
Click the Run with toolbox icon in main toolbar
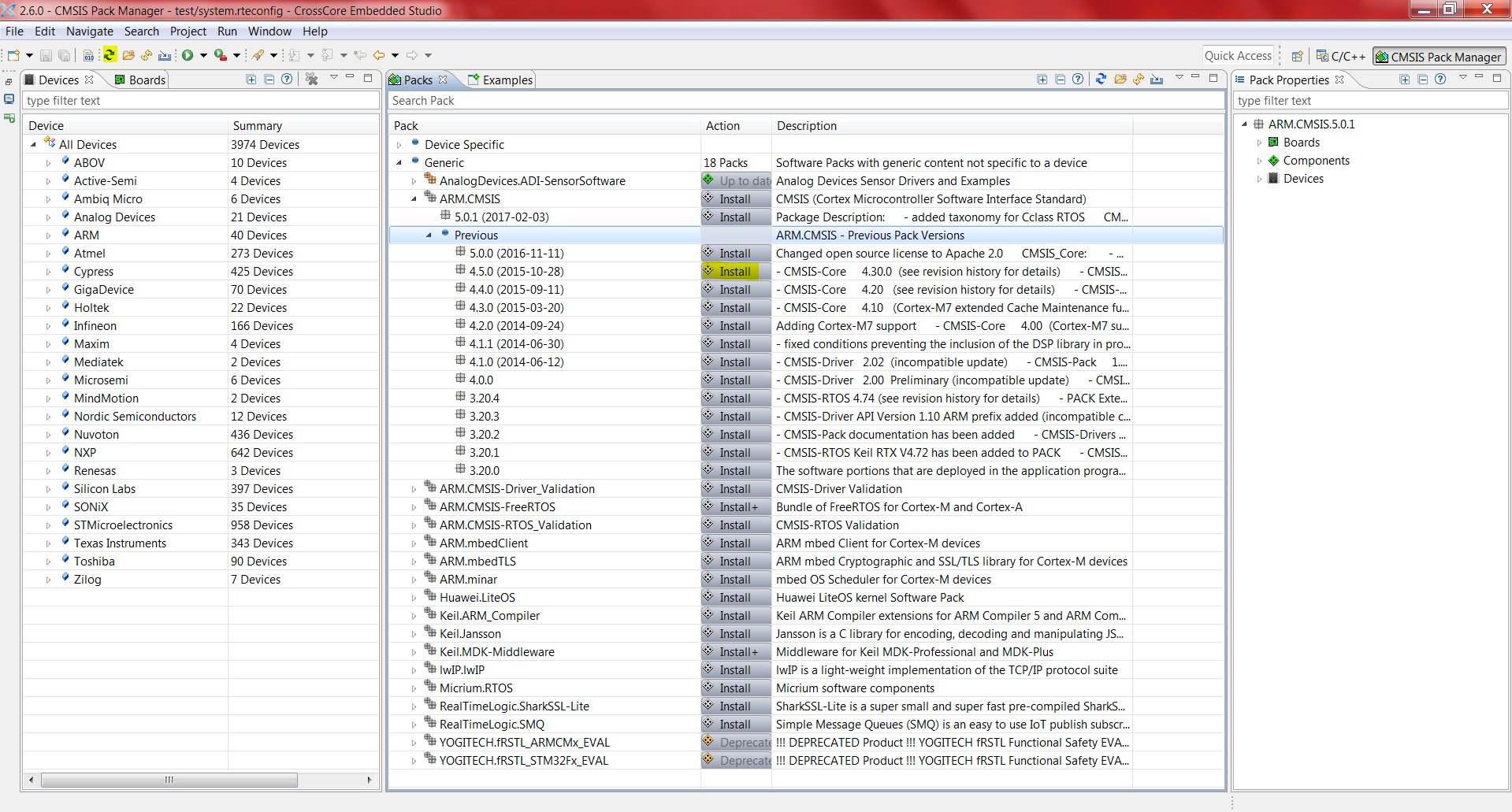click(x=221, y=55)
